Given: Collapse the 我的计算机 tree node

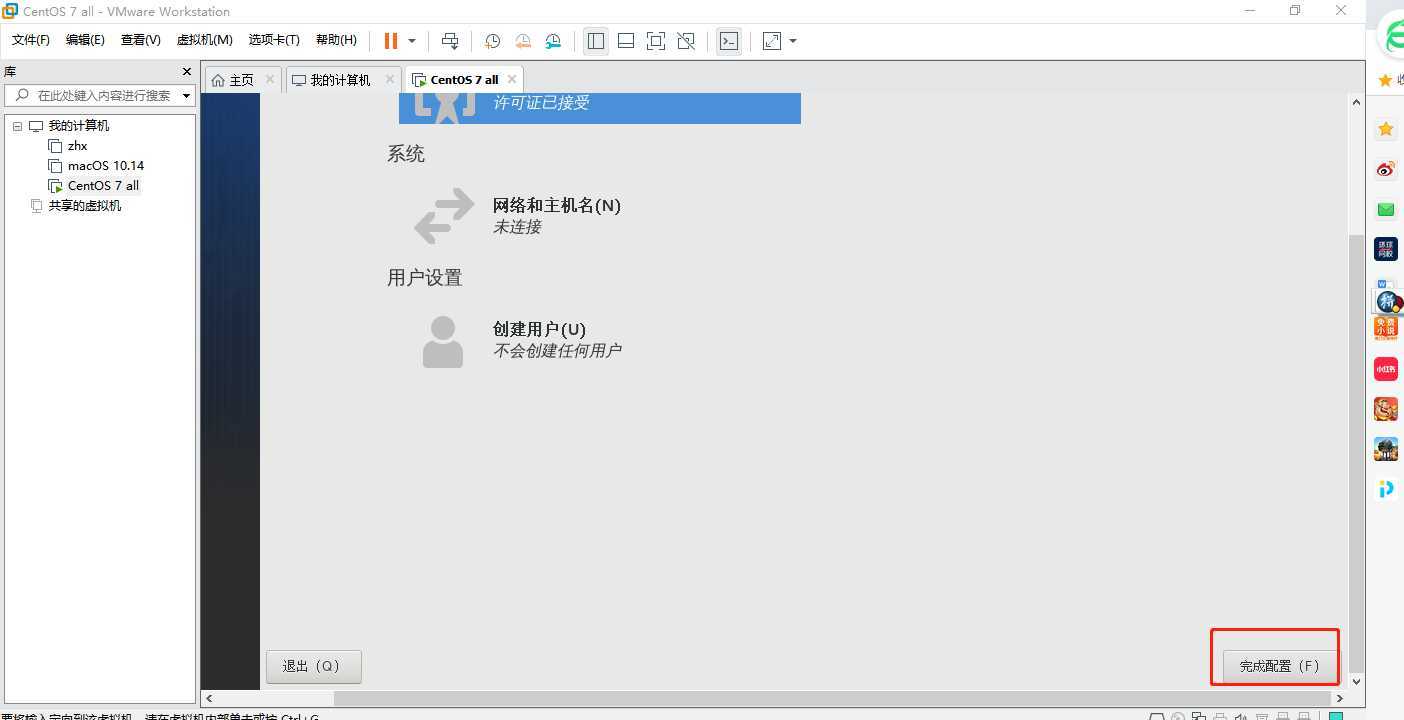Looking at the screenshot, I should pos(17,126).
